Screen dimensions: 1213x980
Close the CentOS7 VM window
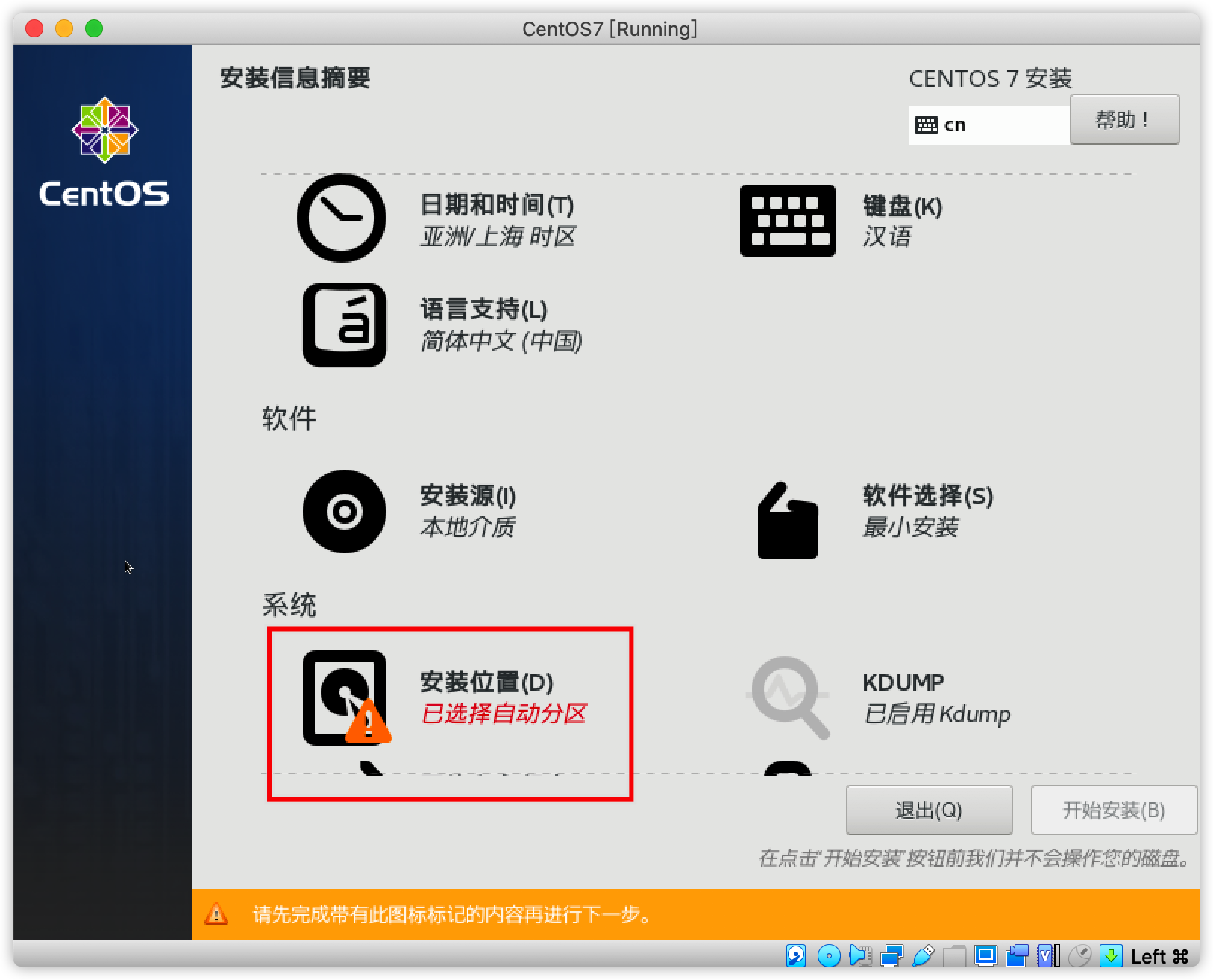click(34, 29)
